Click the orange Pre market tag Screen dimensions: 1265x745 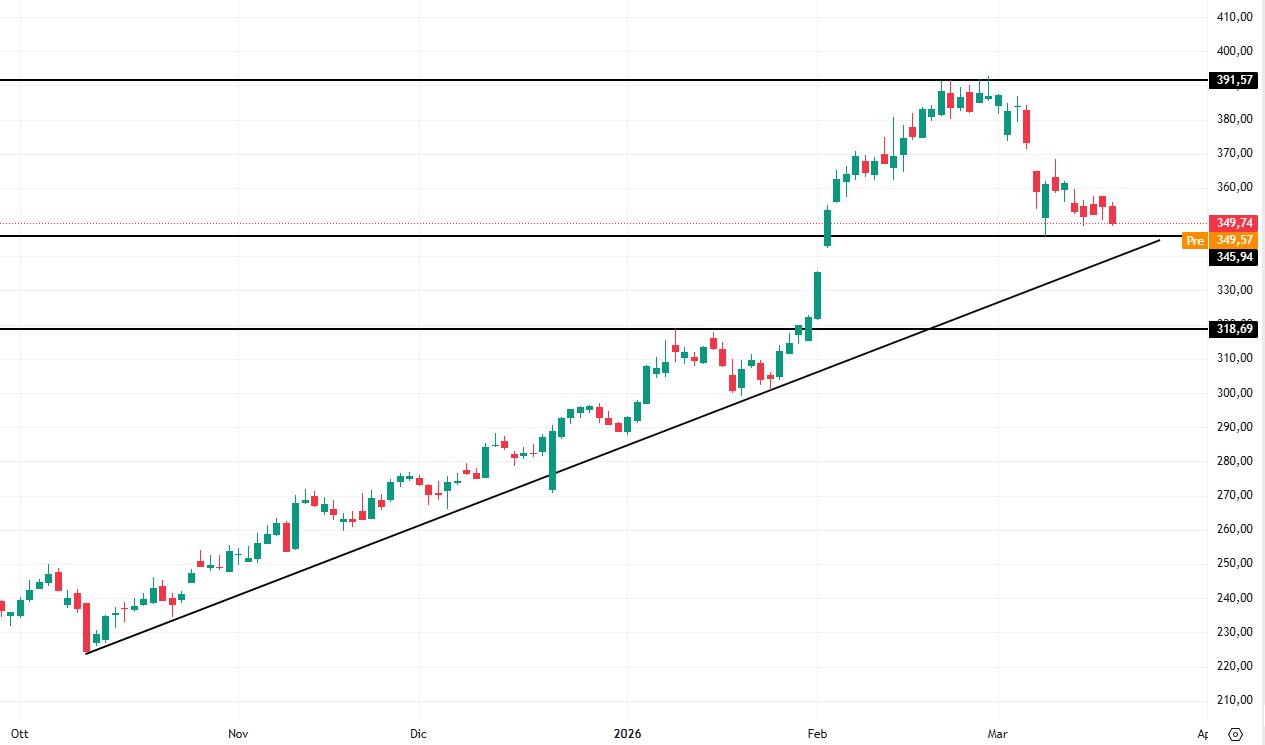tap(1194, 240)
